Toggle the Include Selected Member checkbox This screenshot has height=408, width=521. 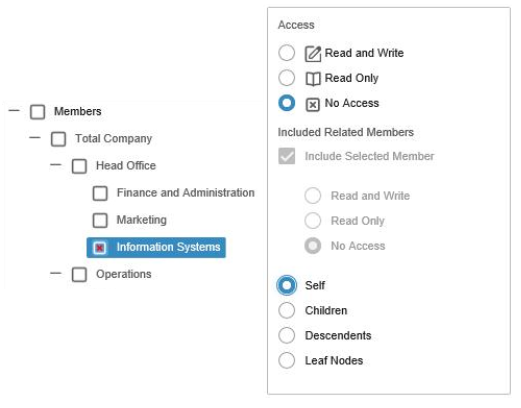(287, 156)
